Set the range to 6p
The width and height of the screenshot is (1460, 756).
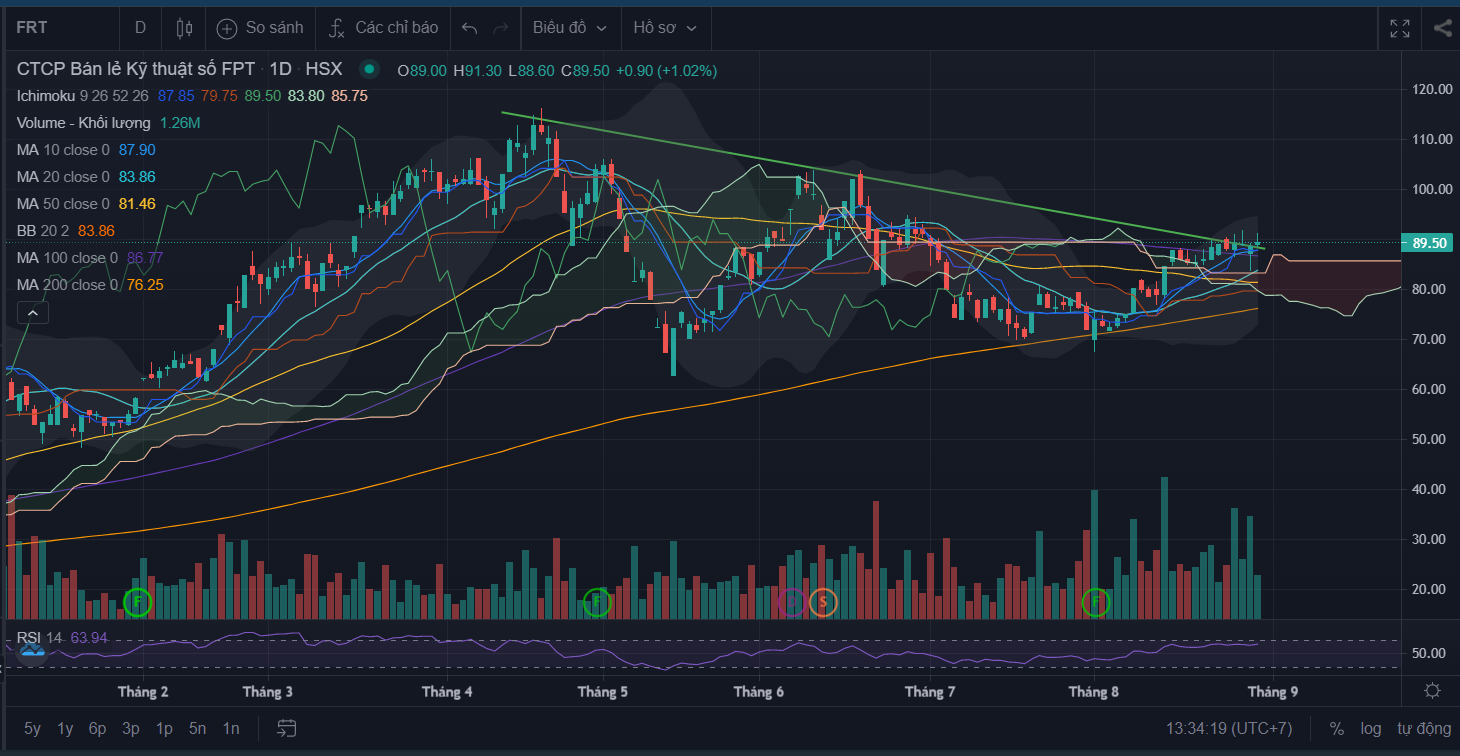click(x=97, y=729)
